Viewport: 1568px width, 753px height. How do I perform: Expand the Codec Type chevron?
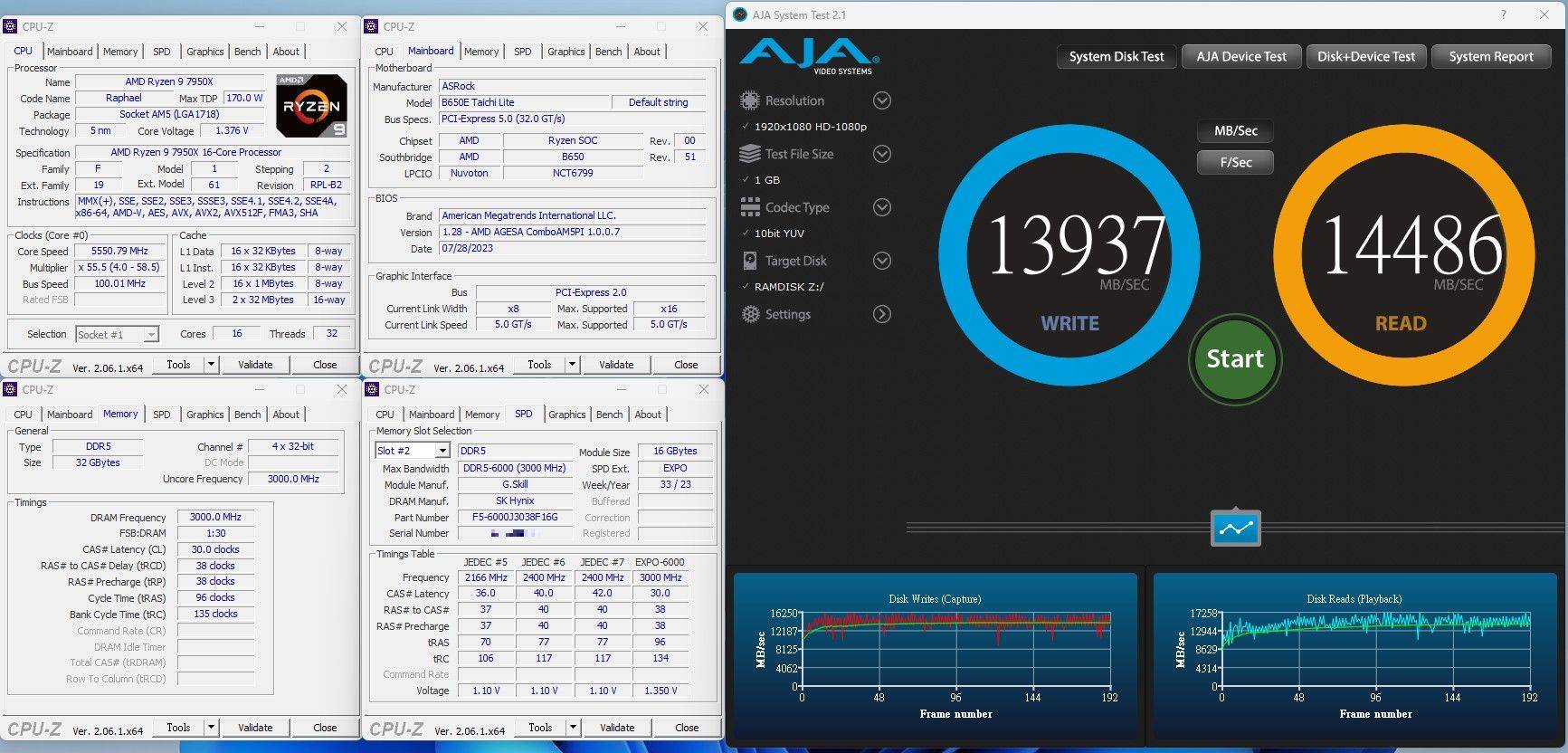pyautogui.click(x=882, y=207)
